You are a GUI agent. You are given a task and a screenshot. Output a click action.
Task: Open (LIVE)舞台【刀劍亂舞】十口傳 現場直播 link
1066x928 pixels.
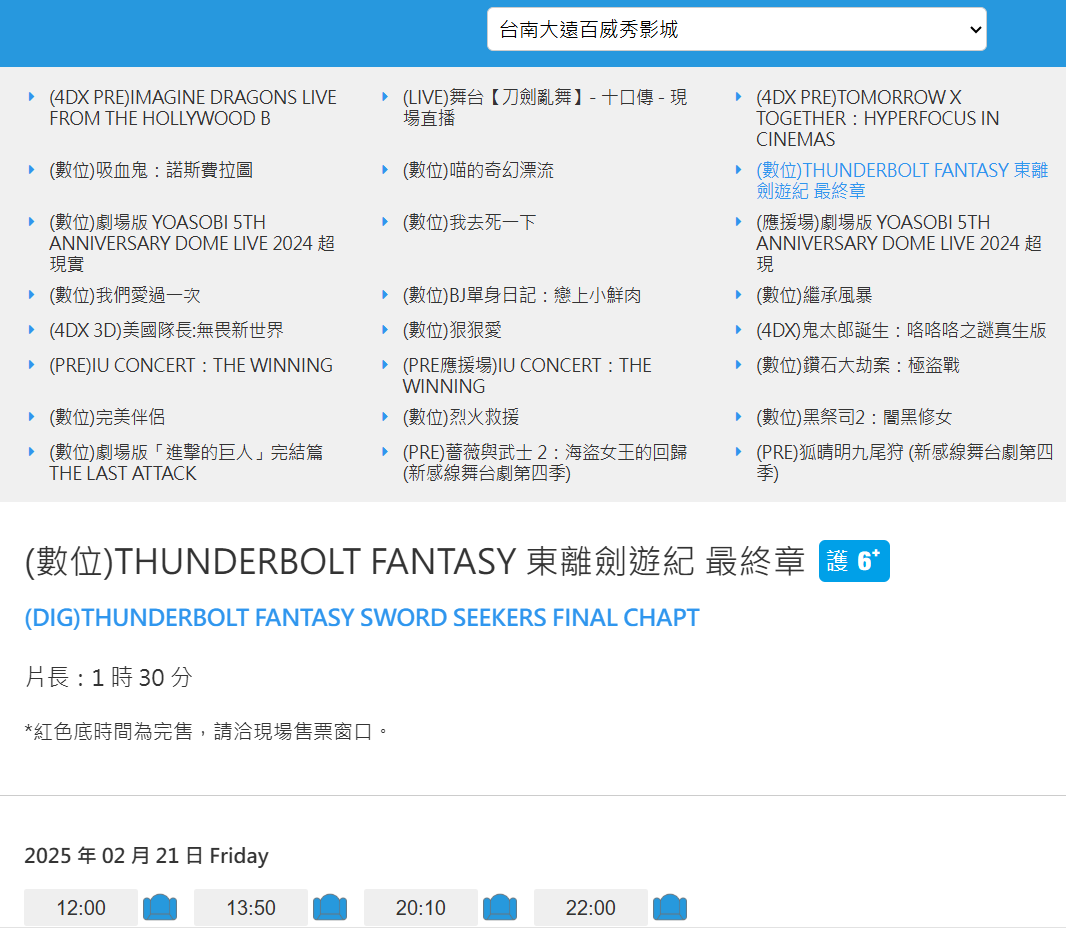pos(545,108)
